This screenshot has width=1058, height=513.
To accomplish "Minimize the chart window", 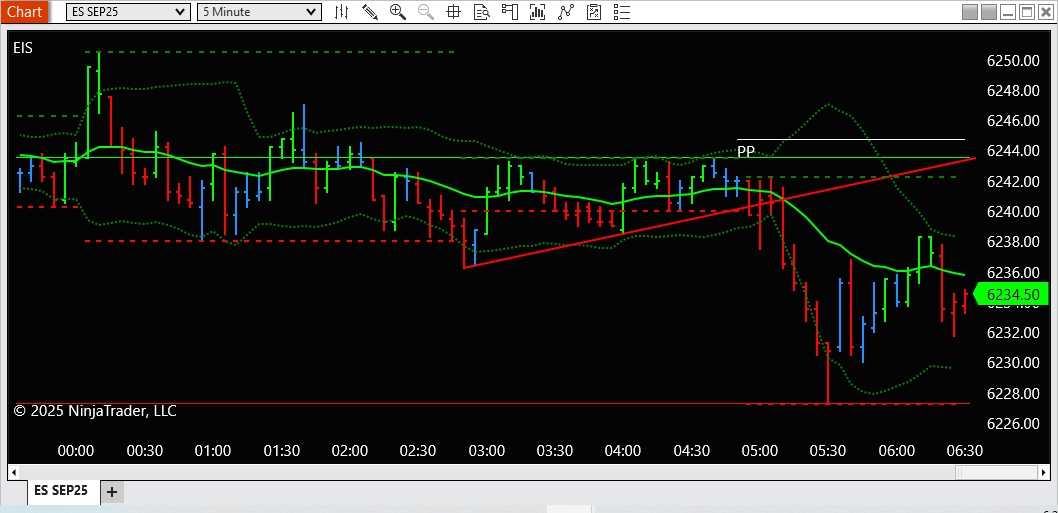I will [x=1008, y=12].
